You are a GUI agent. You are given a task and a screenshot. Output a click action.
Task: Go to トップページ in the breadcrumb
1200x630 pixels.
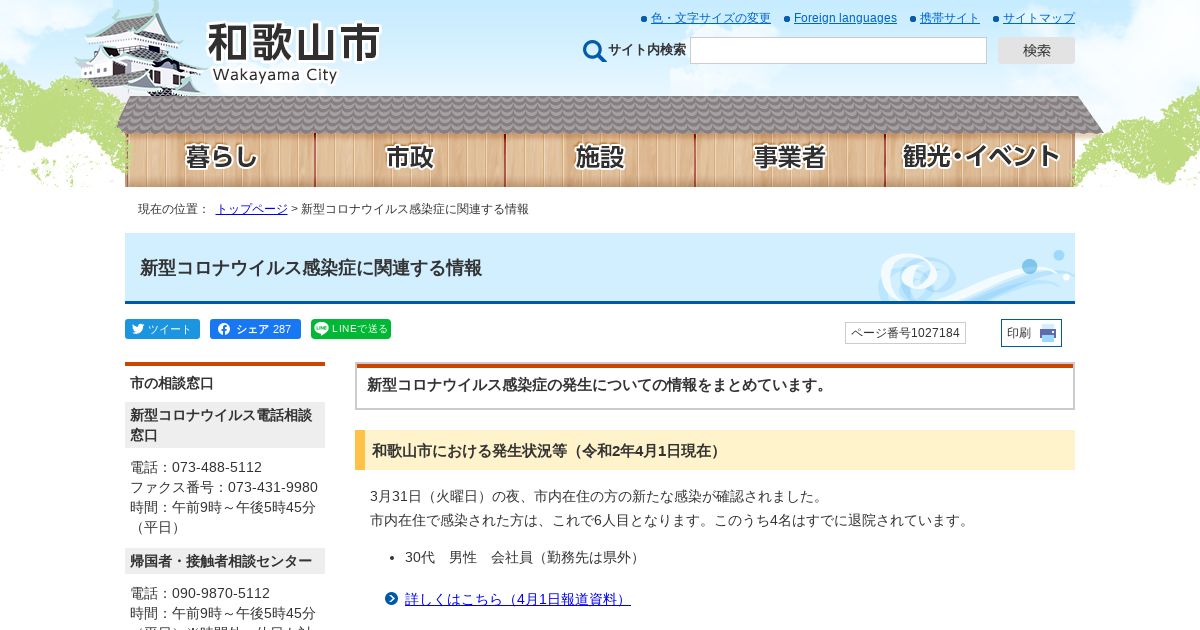pos(252,209)
